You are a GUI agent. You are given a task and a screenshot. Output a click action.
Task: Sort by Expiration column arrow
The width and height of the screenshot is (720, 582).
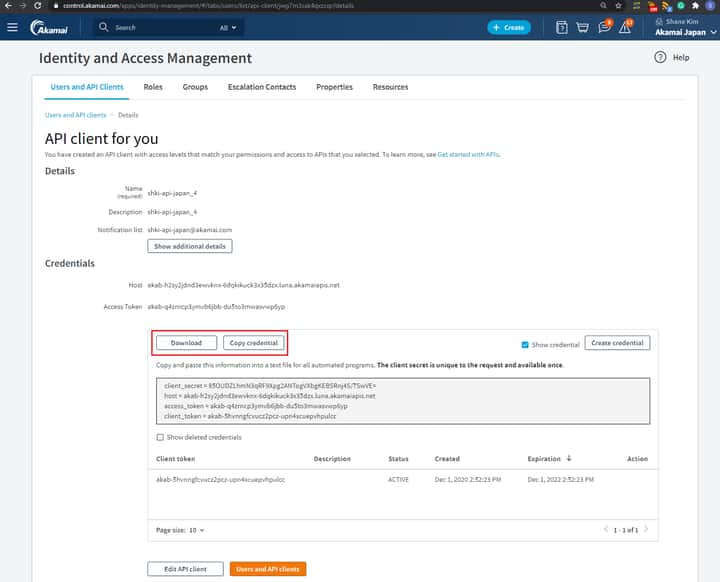coord(569,459)
